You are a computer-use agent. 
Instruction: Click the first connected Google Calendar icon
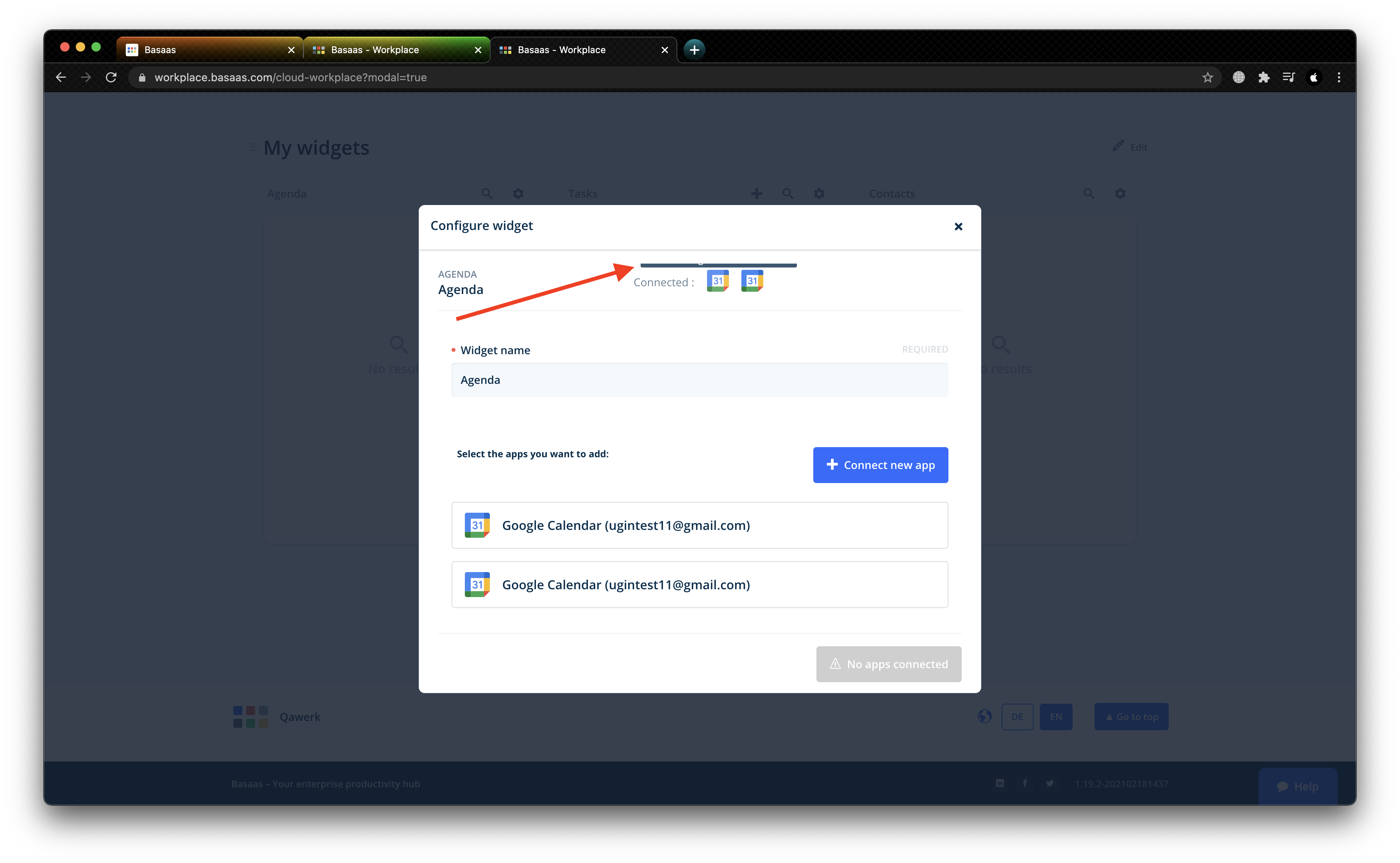click(x=718, y=281)
